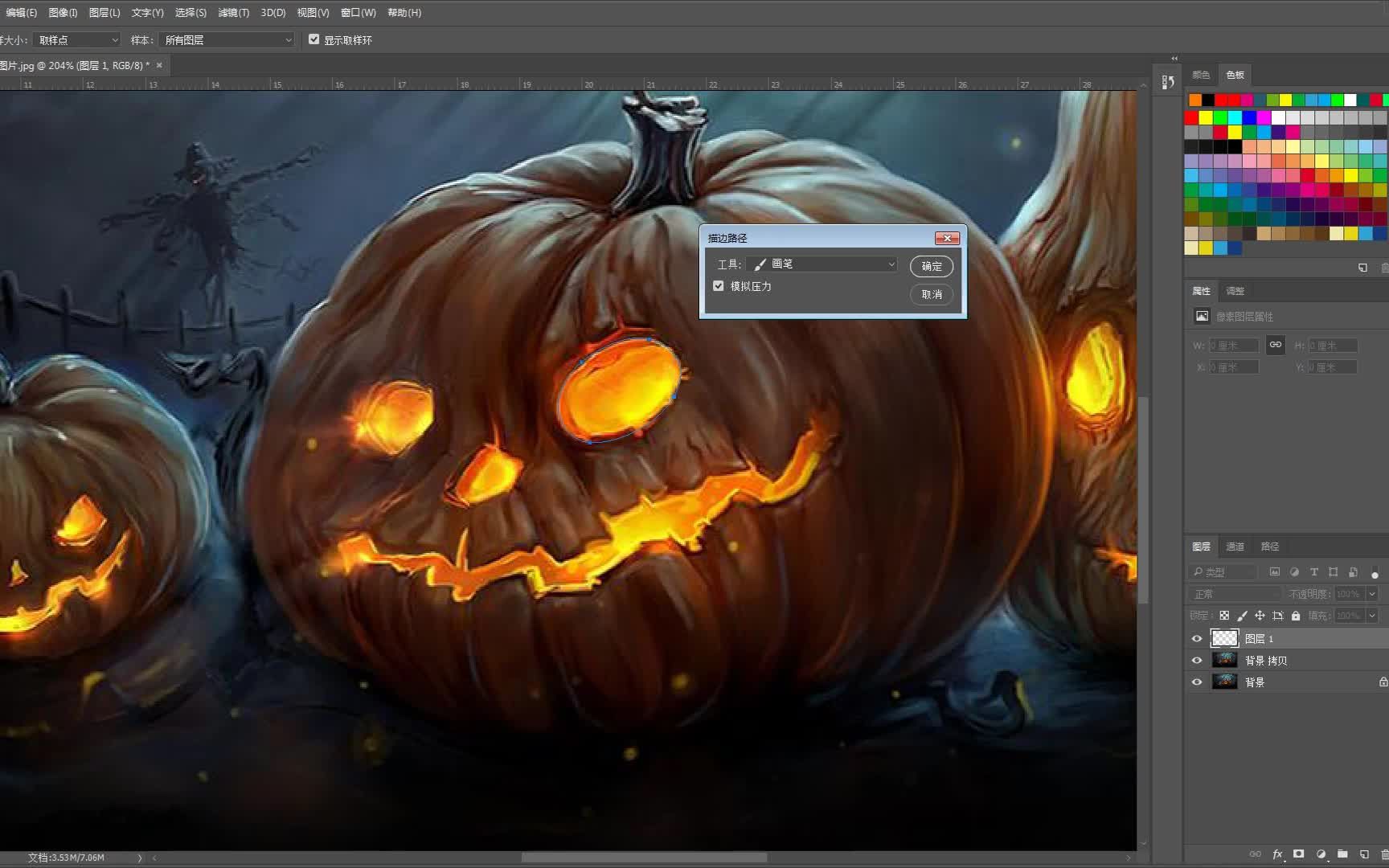Switch to the 路径 tab

click(1269, 547)
